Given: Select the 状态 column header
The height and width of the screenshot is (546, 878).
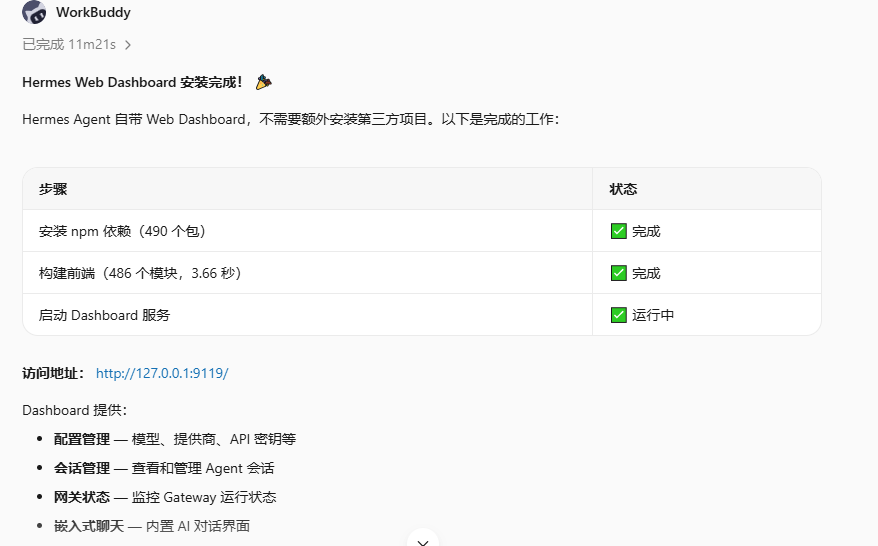Looking at the screenshot, I should pyautogui.click(x=623, y=189).
